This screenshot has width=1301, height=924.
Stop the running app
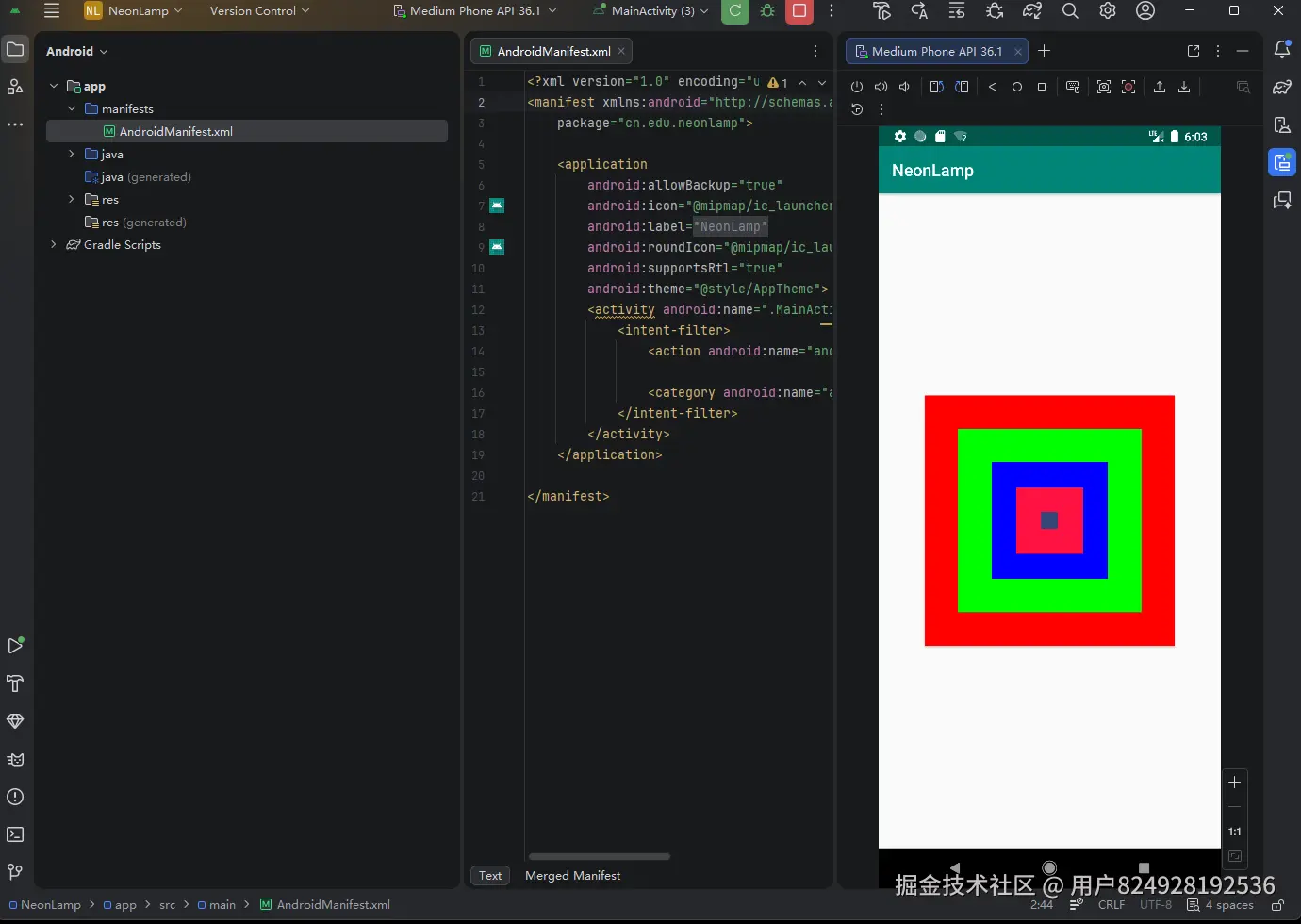(x=799, y=11)
